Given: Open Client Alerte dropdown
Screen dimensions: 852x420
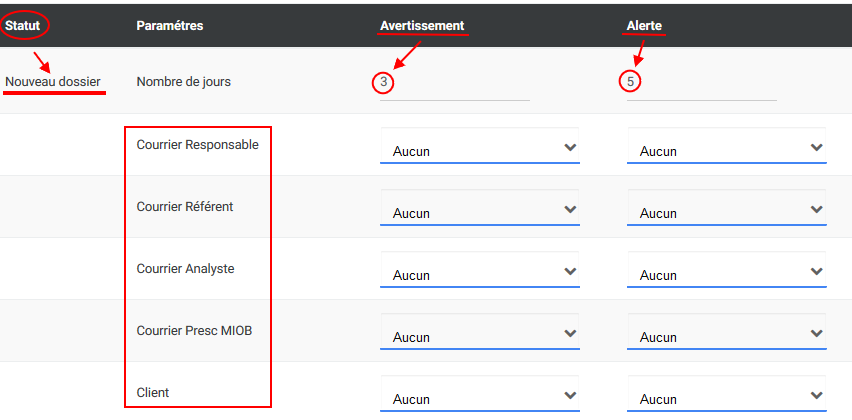Looking at the screenshot, I should click(726, 393).
